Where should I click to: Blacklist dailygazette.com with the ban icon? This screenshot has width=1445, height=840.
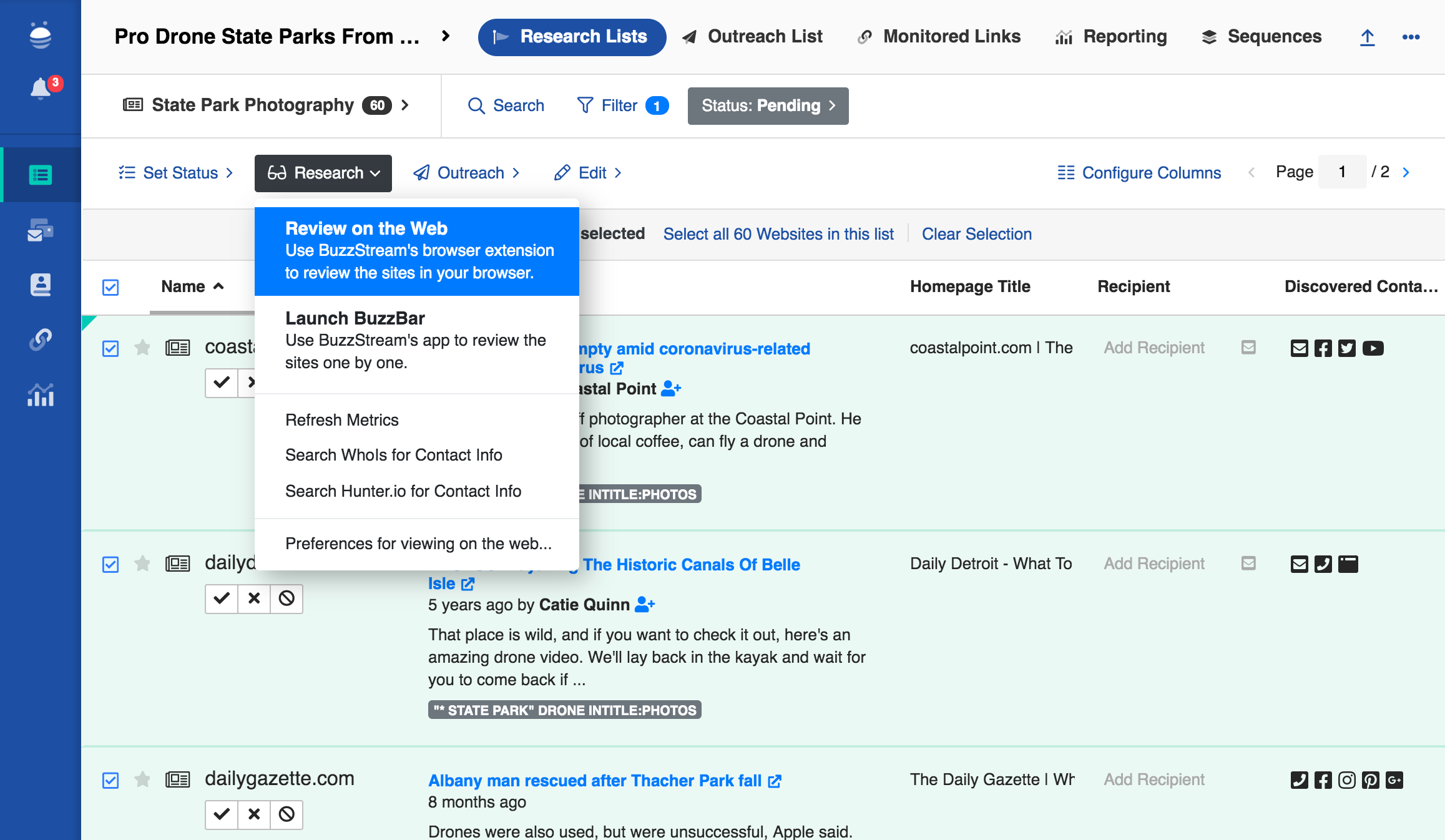pos(287,814)
